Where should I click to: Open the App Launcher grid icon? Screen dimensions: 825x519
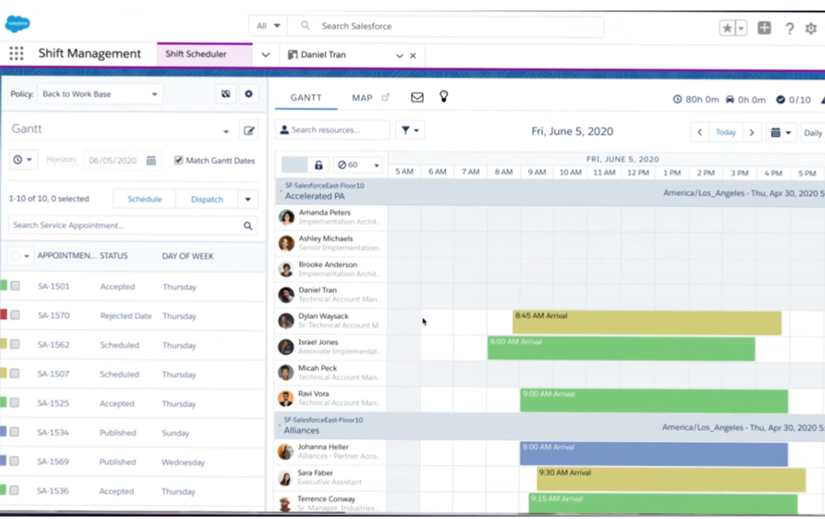16,54
